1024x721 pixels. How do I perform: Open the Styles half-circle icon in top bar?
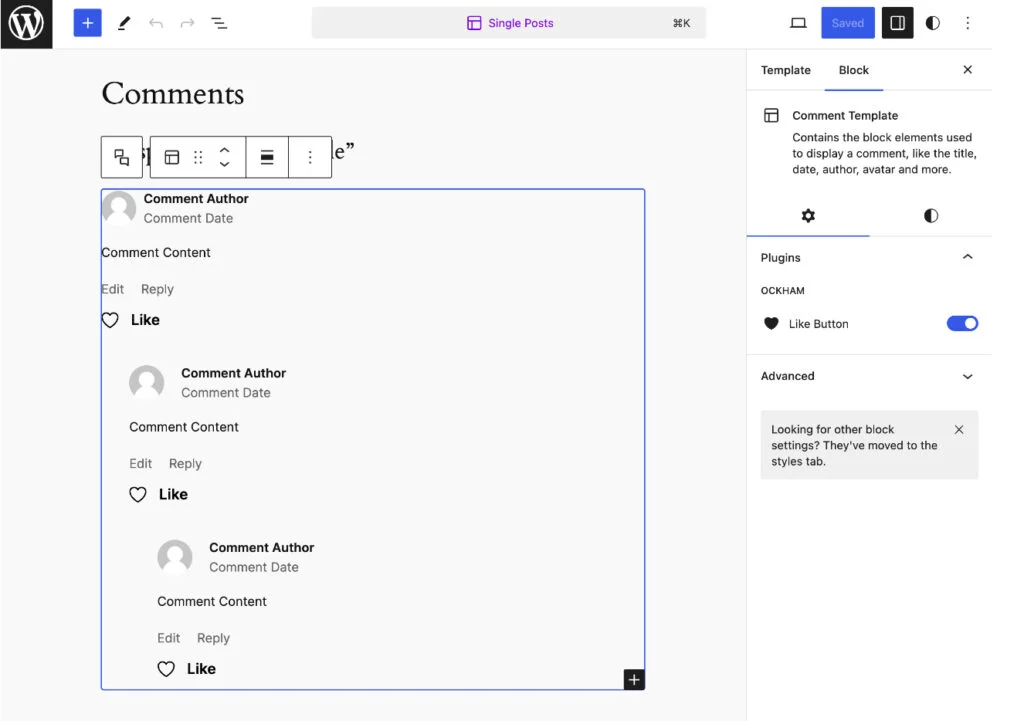[x=932, y=23]
